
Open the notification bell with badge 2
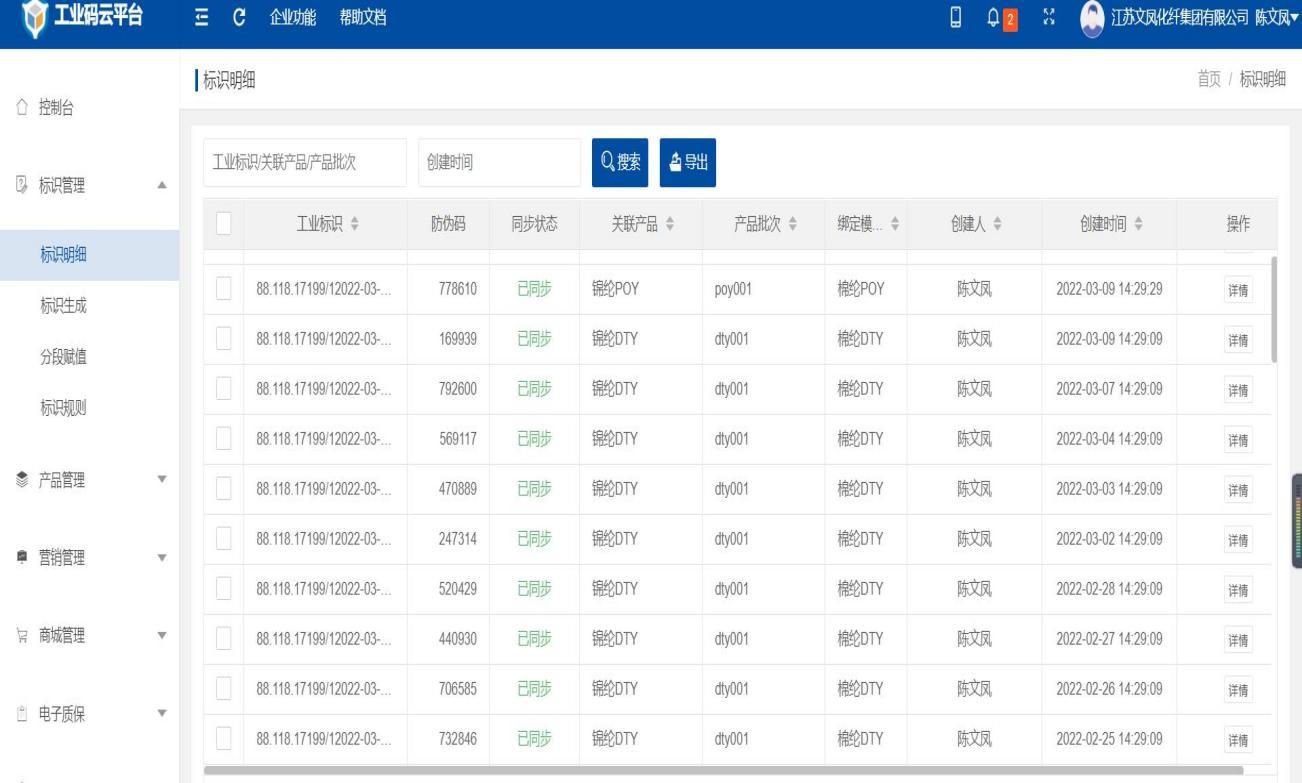tap(999, 17)
